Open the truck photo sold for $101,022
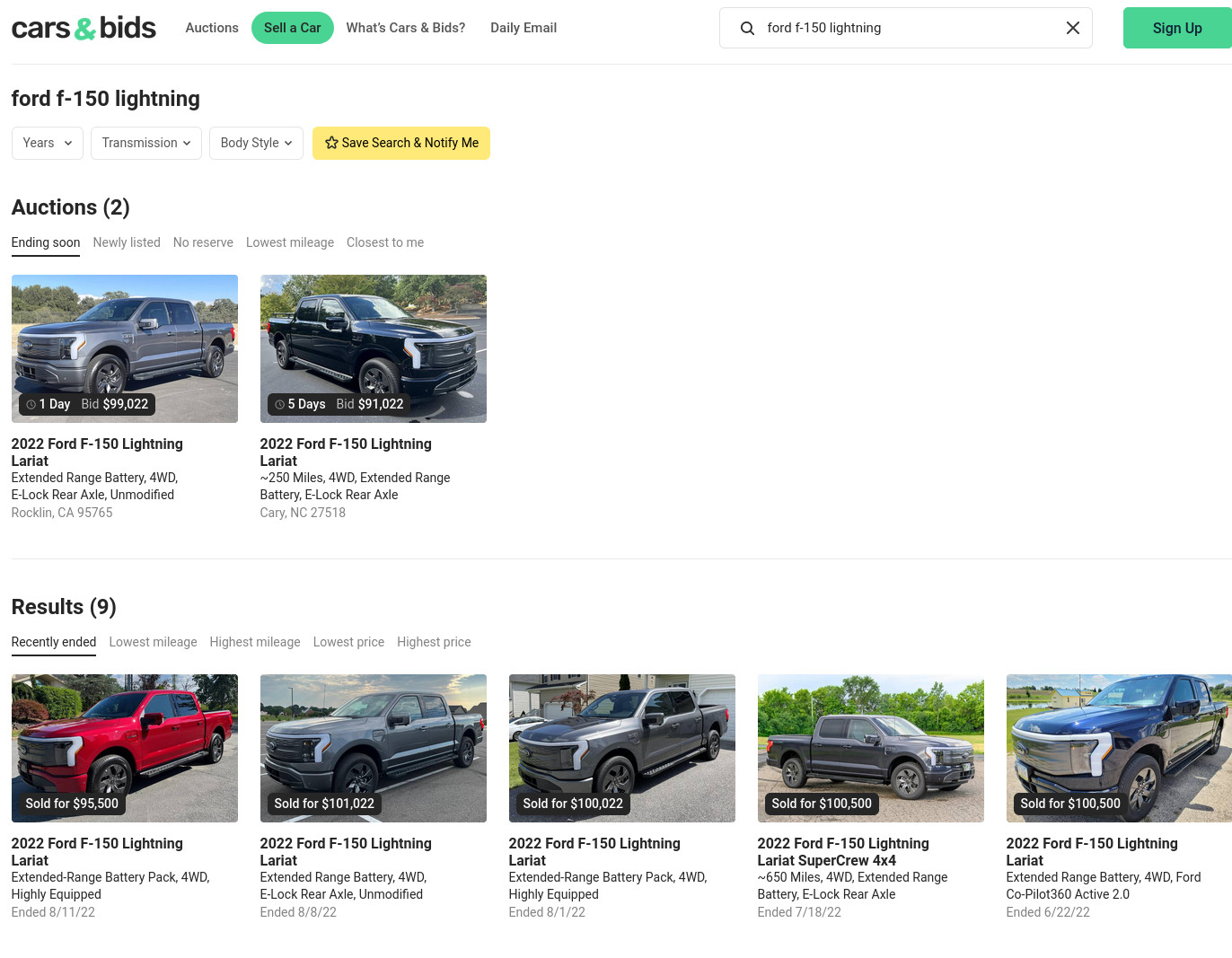The width and height of the screenshot is (1232, 958). click(x=374, y=748)
